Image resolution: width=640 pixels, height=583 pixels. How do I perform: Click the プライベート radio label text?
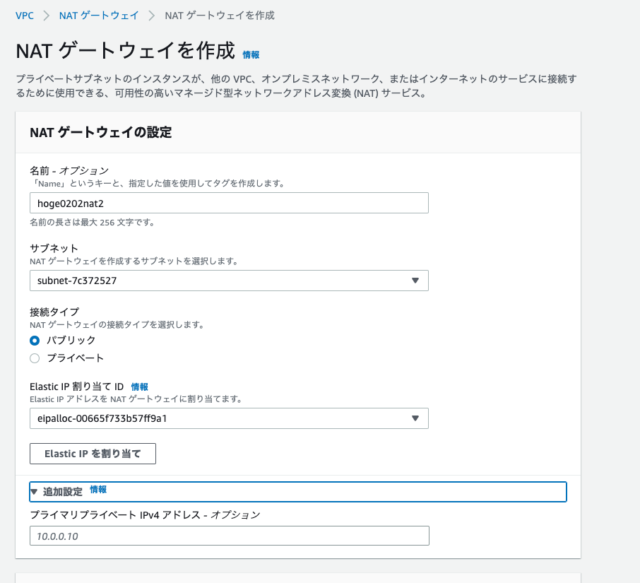[x=75, y=358]
